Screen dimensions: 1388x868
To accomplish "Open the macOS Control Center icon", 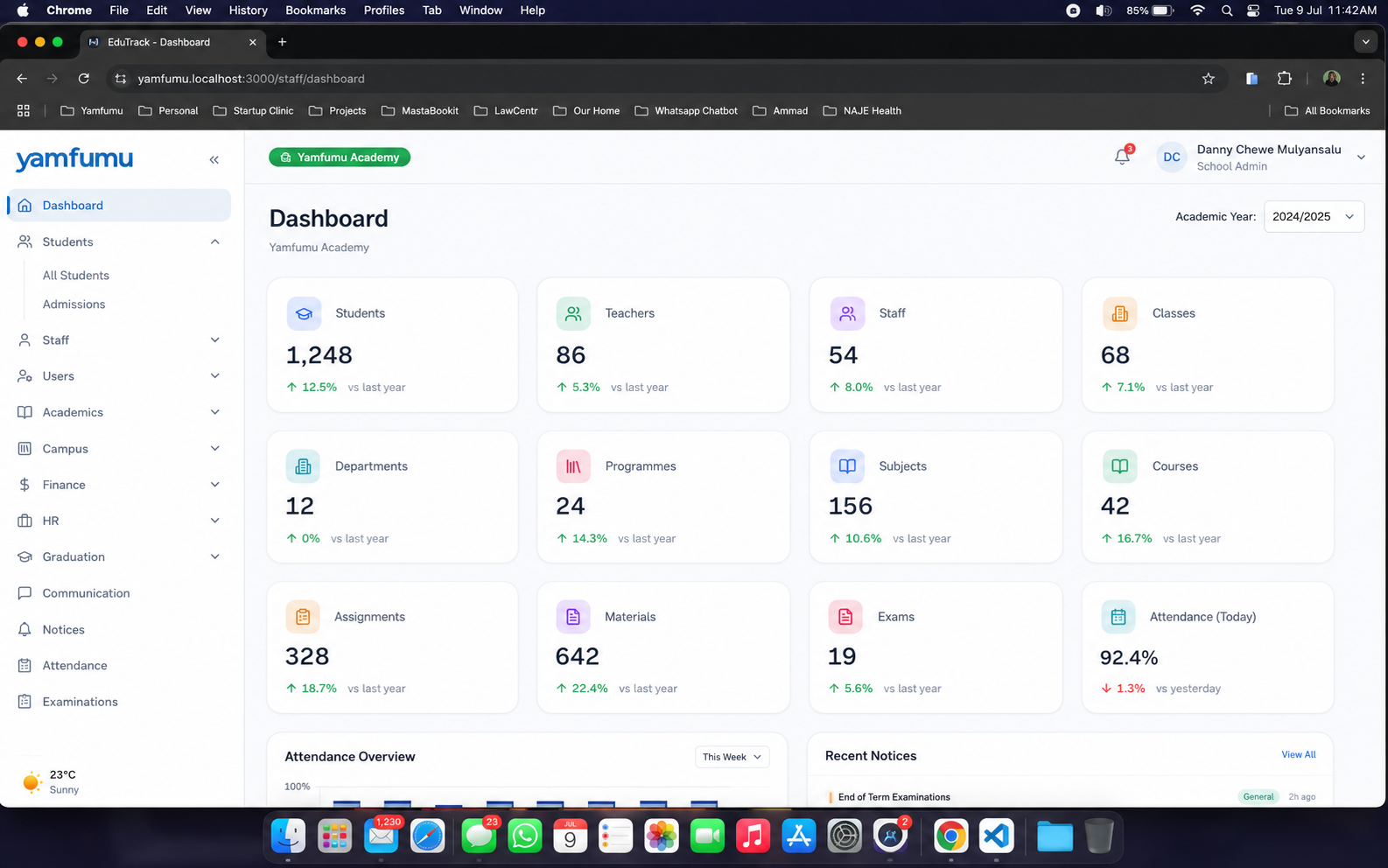I will (1253, 10).
